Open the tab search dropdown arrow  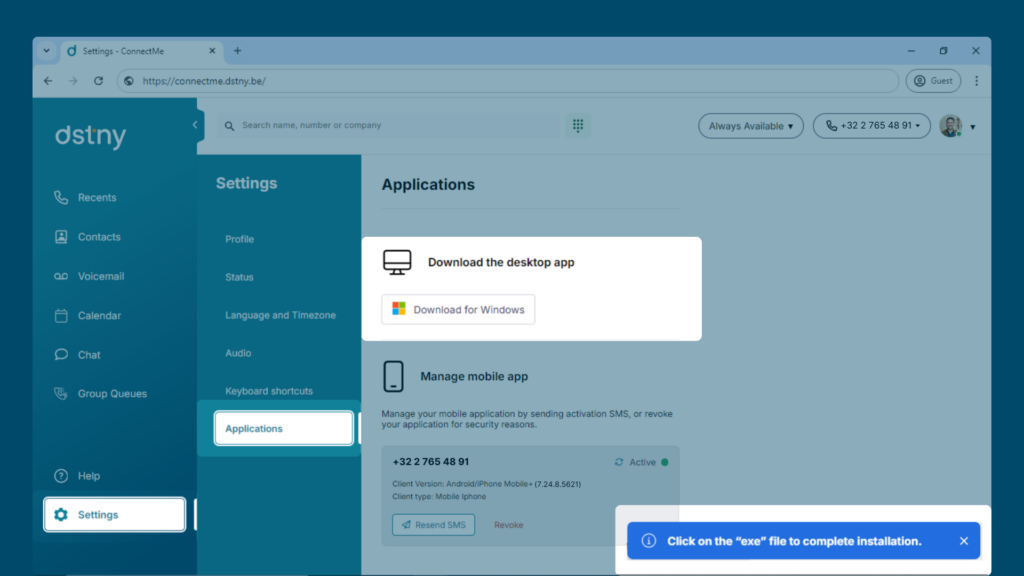[46, 51]
